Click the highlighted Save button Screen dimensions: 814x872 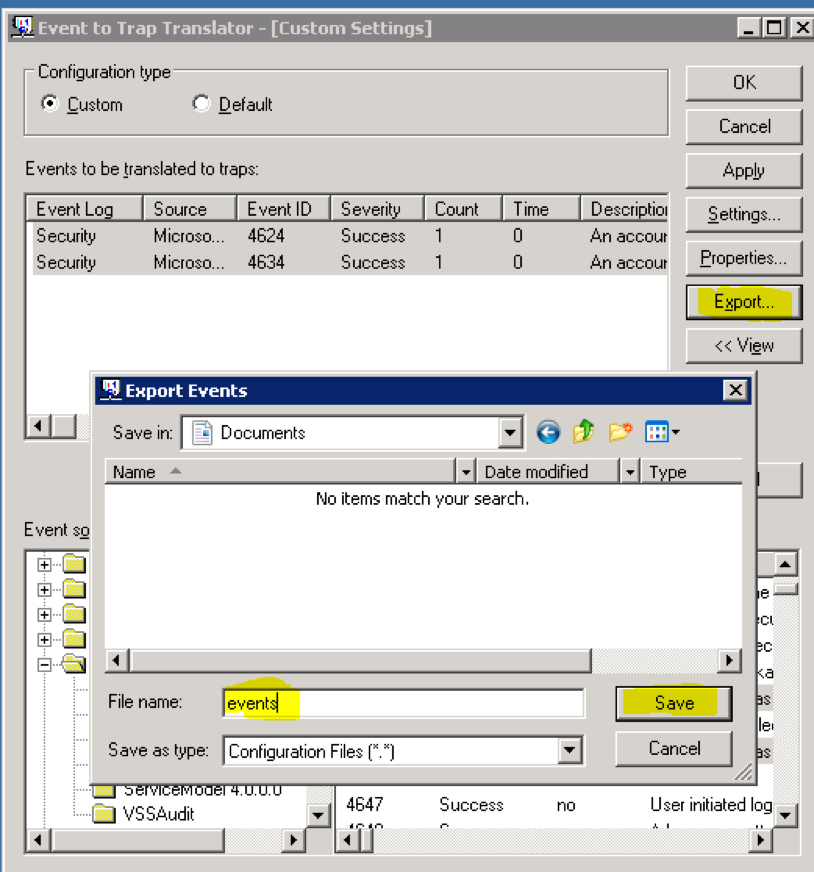(672, 703)
